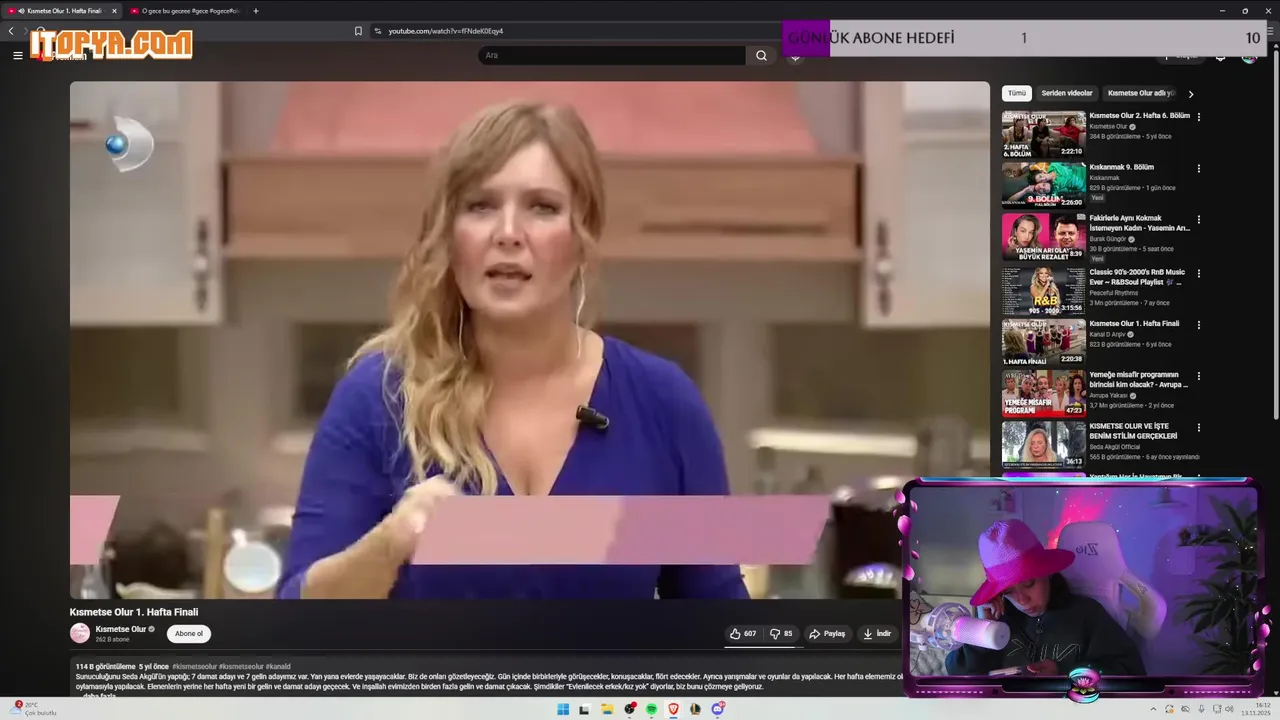Open the YouTube hamburger guide menu
Image resolution: width=1280 pixels, height=720 pixels.
point(17,56)
